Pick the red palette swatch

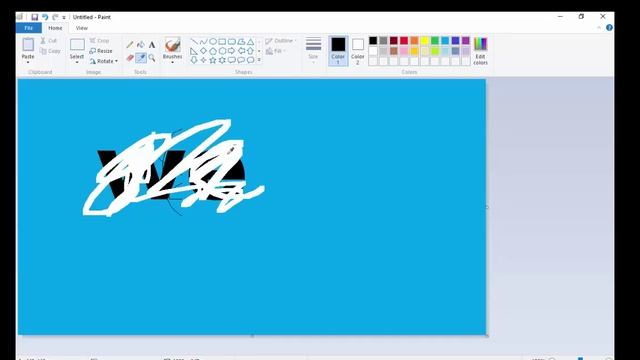(x=404, y=40)
